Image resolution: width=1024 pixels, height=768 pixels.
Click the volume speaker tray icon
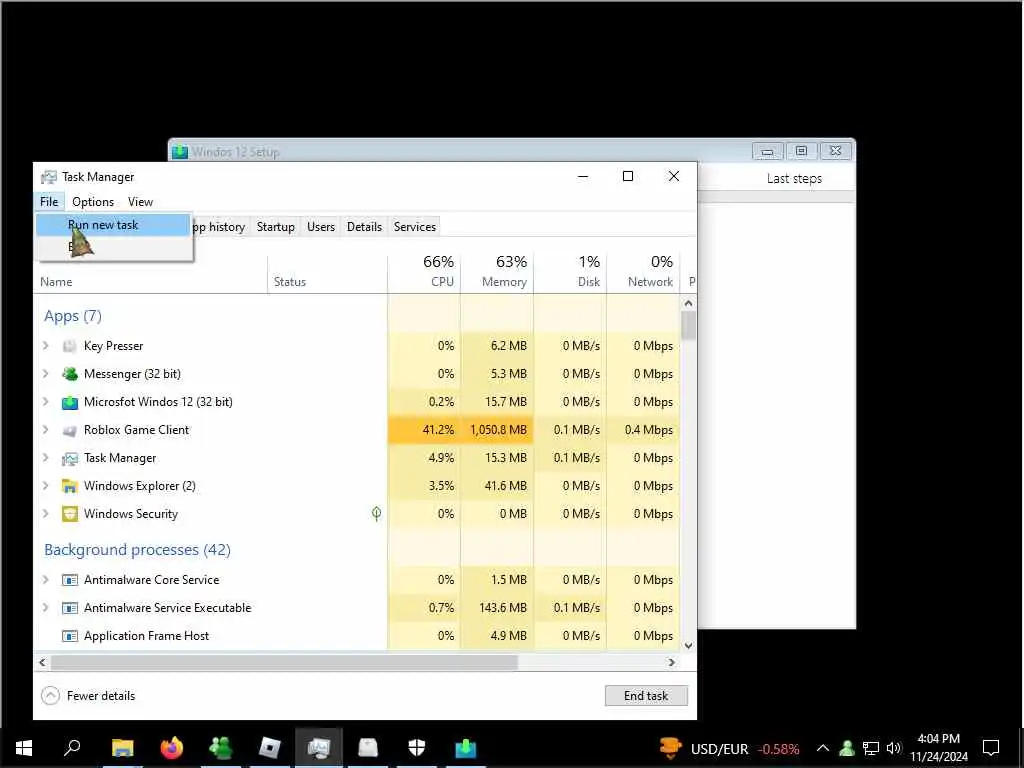(x=894, y=748)
